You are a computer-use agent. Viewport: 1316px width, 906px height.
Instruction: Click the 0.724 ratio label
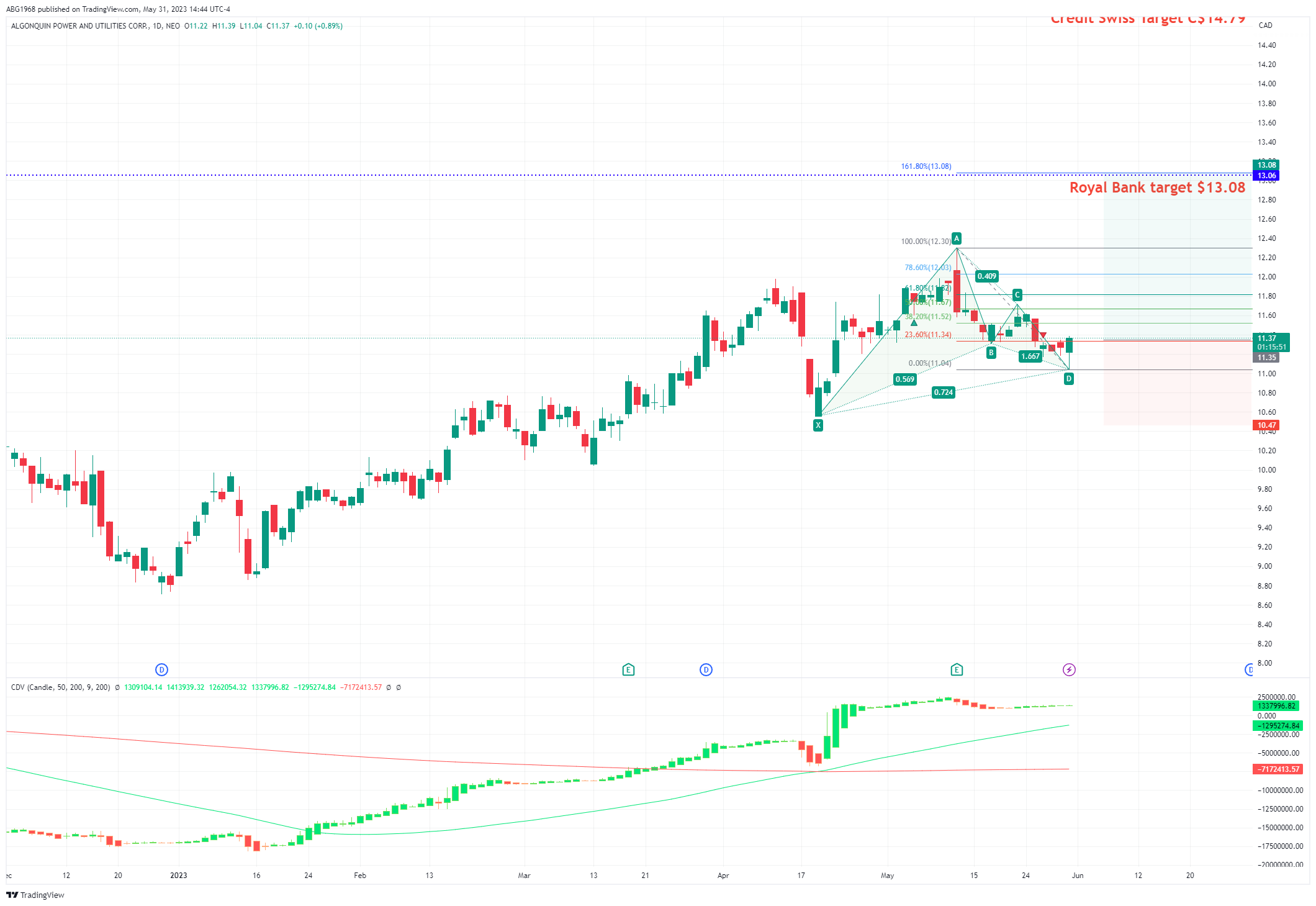(944, 392)
